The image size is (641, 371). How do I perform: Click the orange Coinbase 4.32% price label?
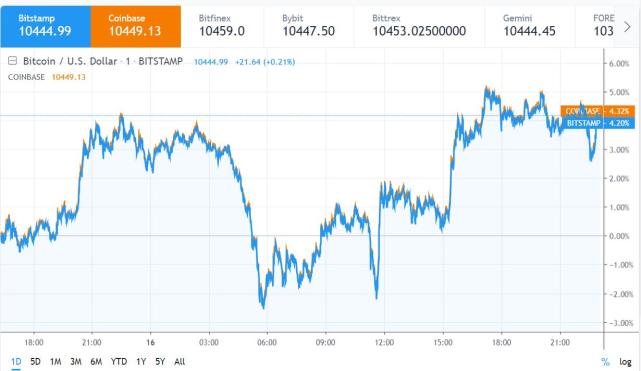tap(598, 111)
